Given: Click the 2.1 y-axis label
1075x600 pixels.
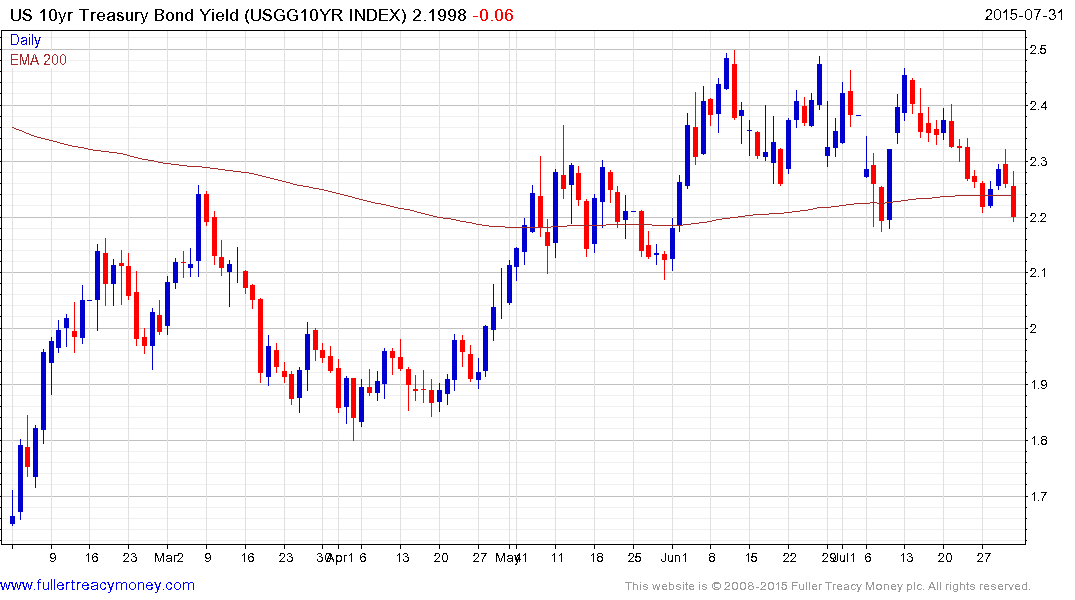Looking at the screenshot, I should click(1038, 273).
